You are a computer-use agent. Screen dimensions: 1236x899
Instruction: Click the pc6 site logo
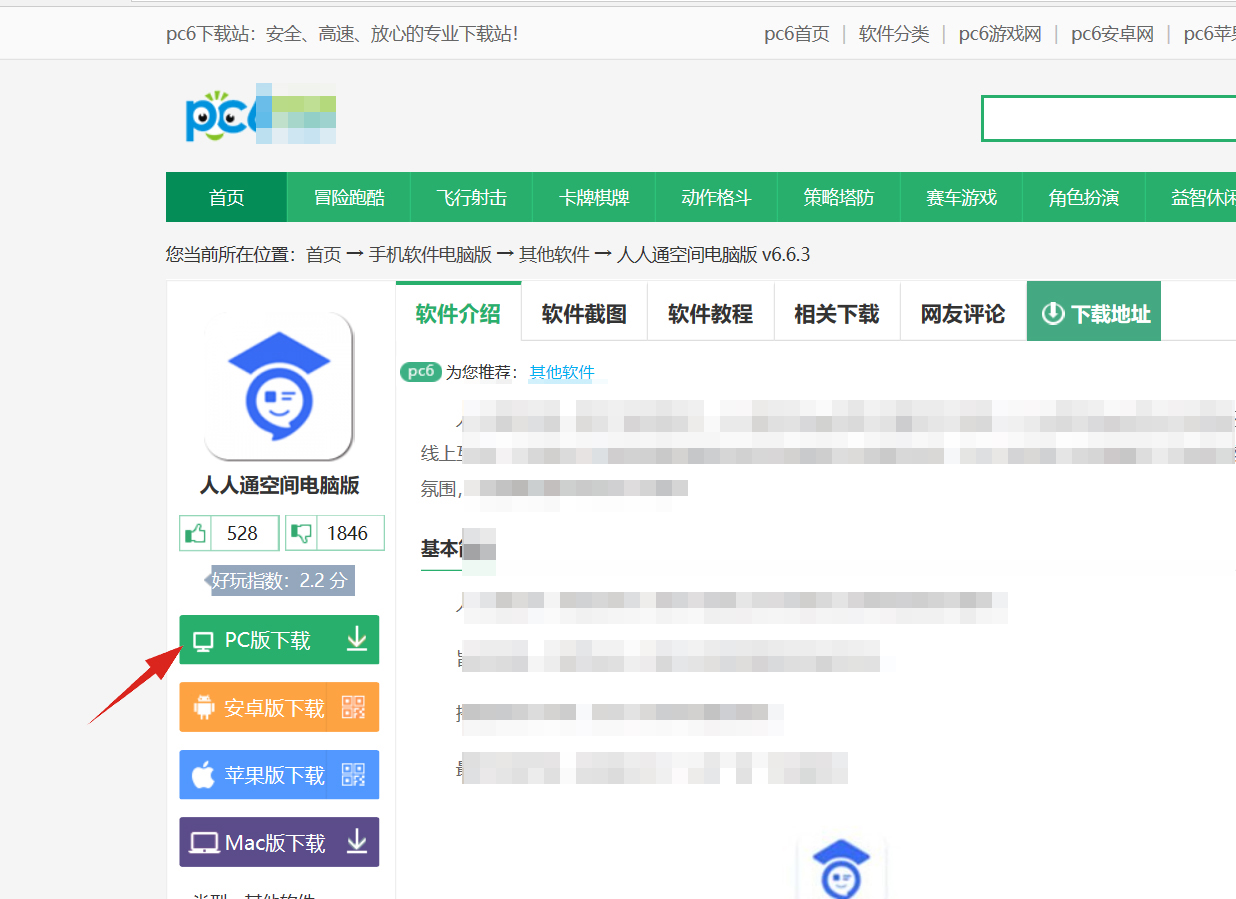pyautogui.click(x=260, y=116)
